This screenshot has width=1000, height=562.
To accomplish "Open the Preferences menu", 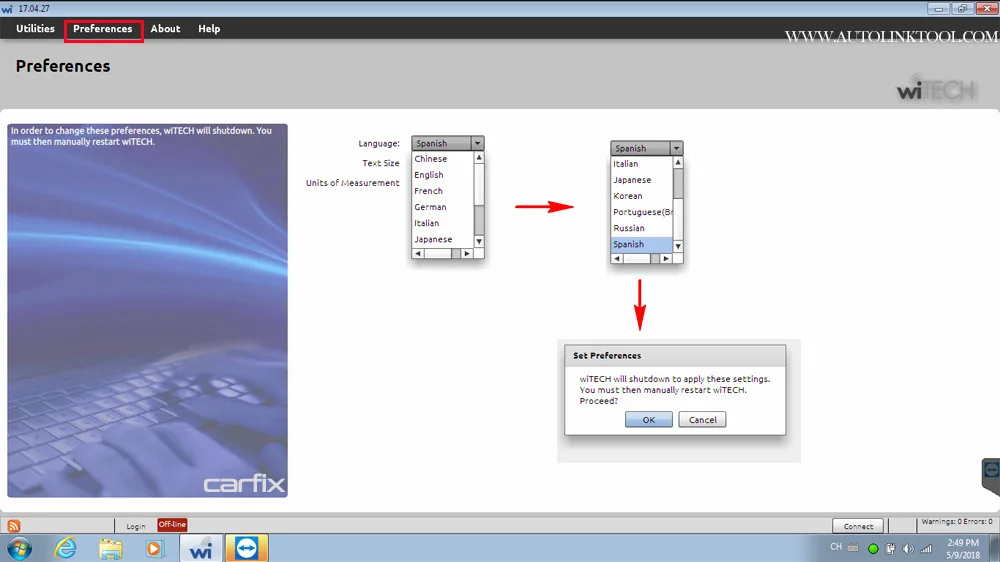I will (x=103, y=29).
